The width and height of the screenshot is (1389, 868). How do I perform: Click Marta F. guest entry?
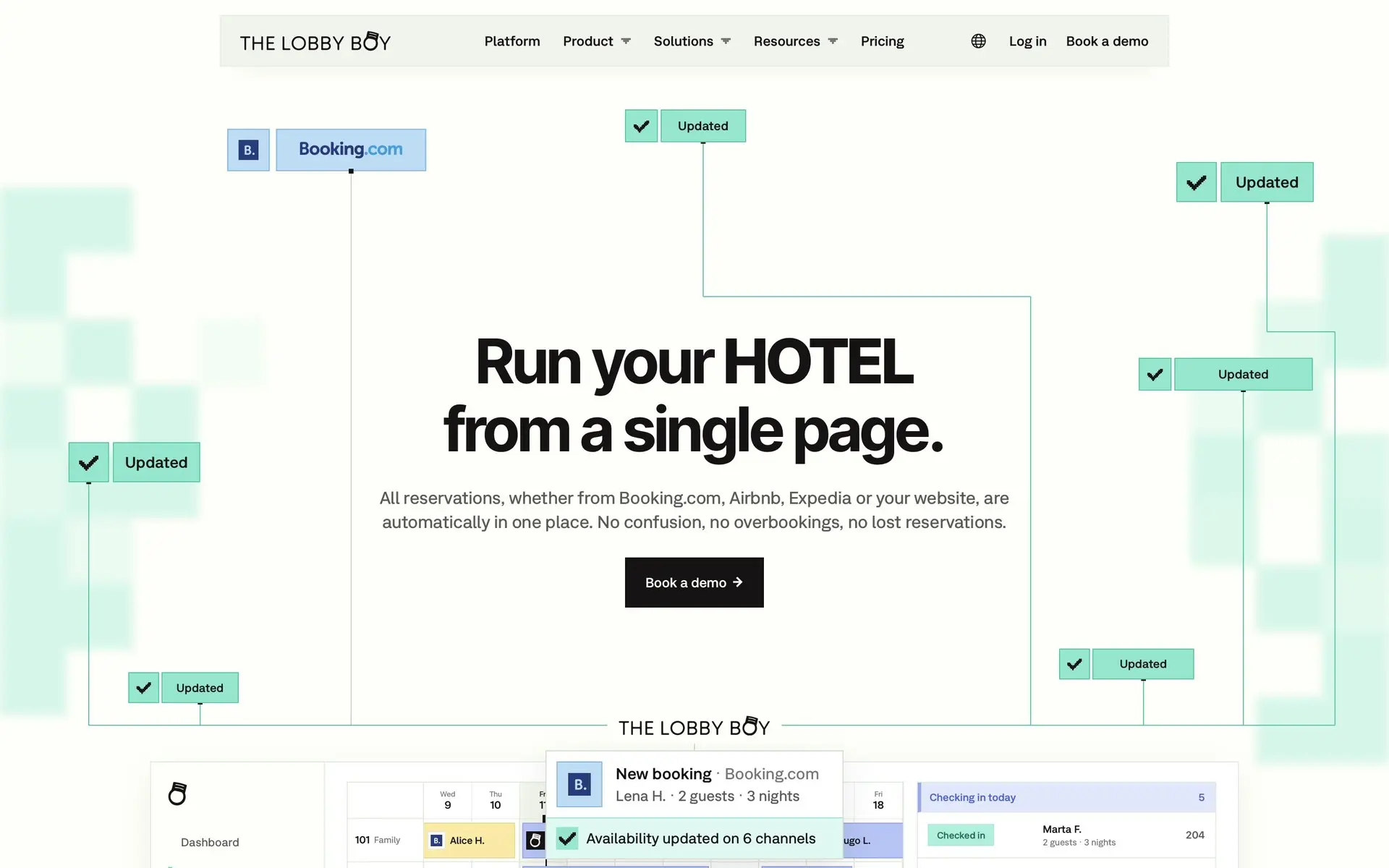coord(1079,835)
